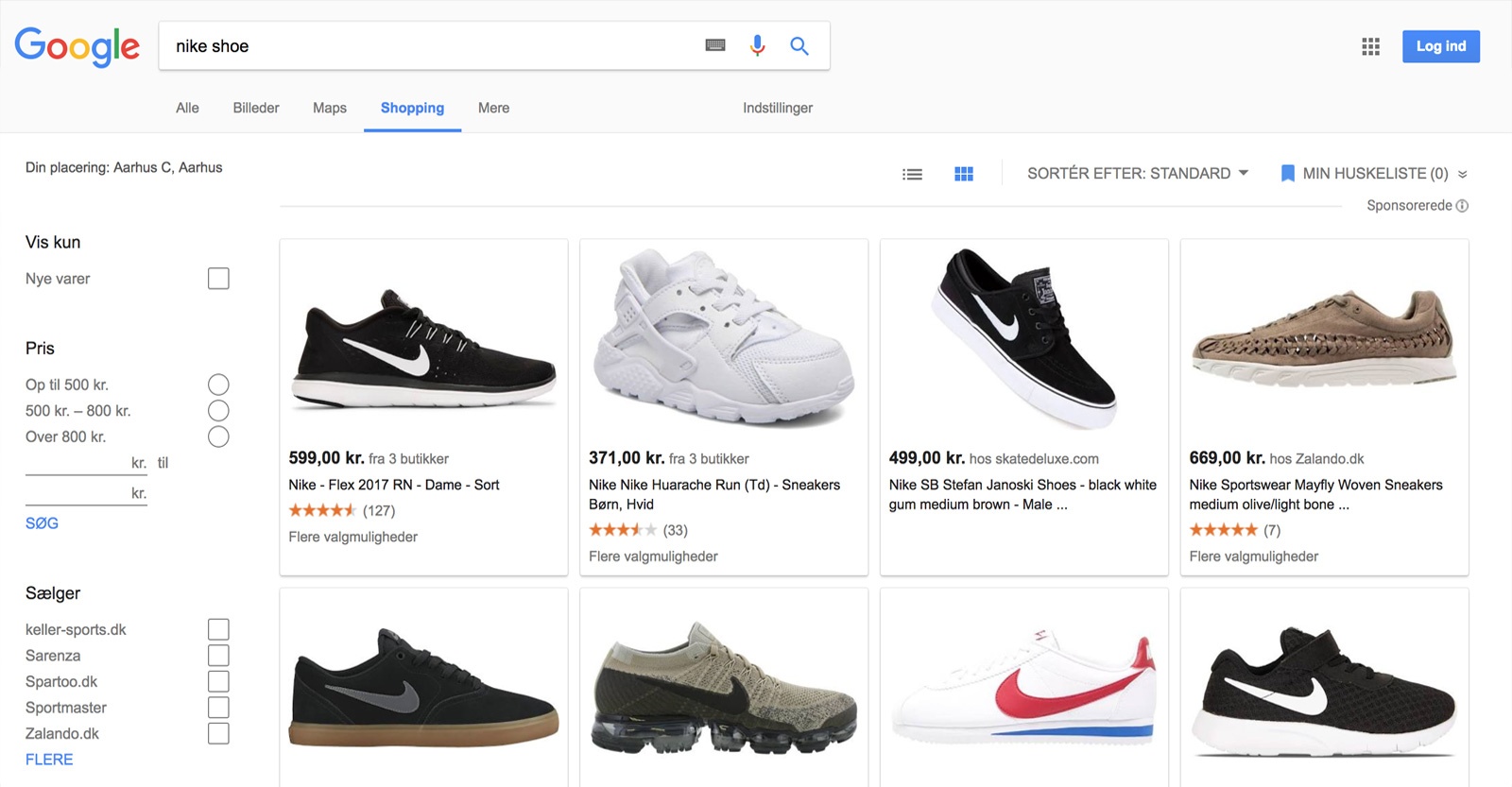Open white Cortez red swoosh image
Image resolution: width=1512 pixels, height=787 pixels.
coord(1024,688)
